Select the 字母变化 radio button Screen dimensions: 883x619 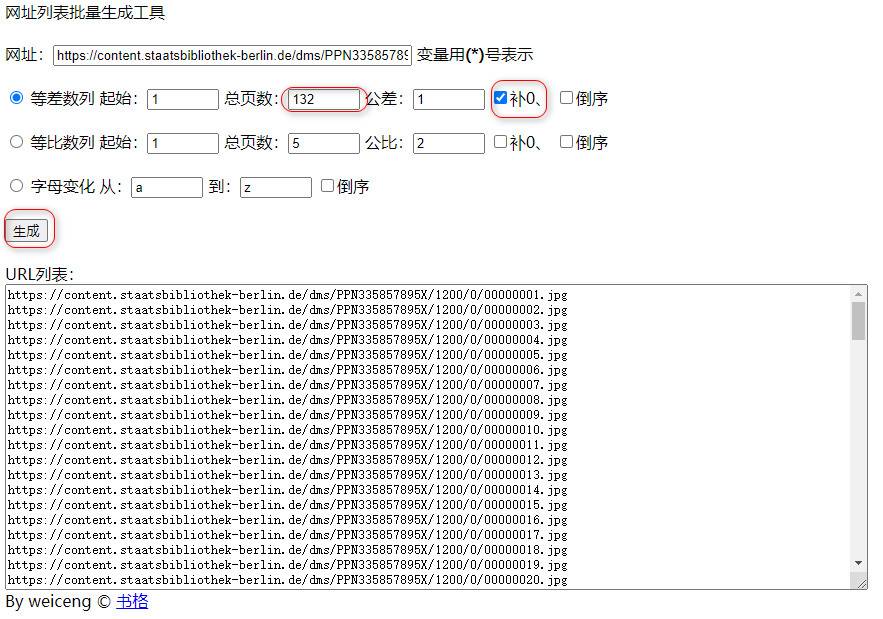[16, 185]
